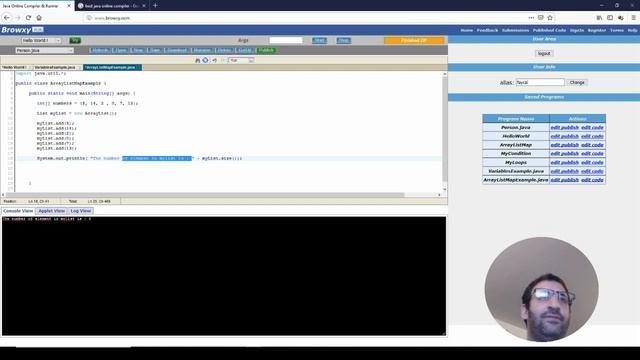This screenshot has width=640, height=360.
Task: Click the Start button
Action: tap(319, 40)
